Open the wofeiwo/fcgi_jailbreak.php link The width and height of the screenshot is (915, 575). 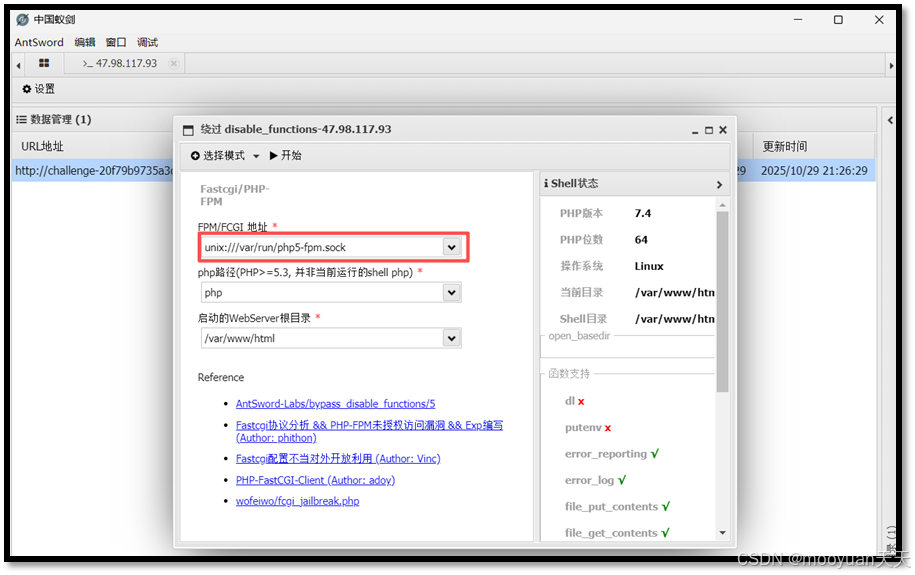tap(297, 501)
